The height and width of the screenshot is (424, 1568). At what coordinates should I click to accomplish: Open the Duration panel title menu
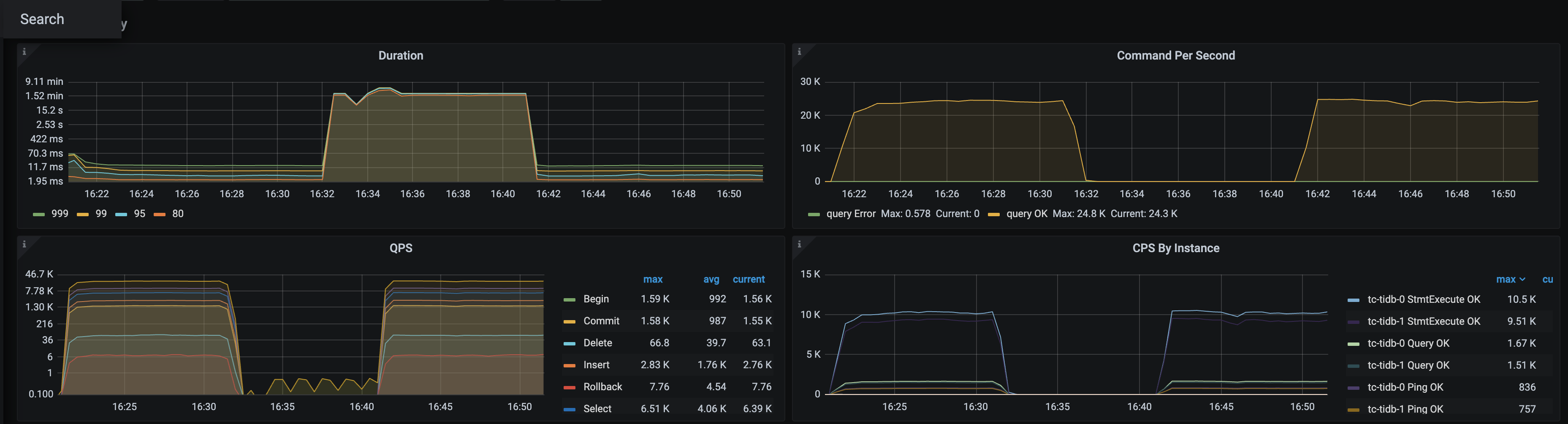pyautogui.click(x=401, y=55)
